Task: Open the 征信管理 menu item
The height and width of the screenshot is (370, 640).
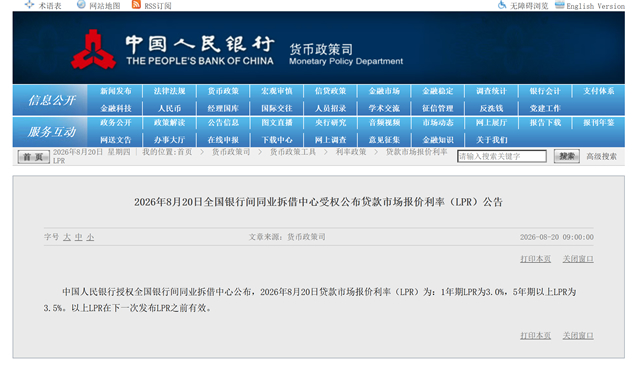Action: (438, 109)
